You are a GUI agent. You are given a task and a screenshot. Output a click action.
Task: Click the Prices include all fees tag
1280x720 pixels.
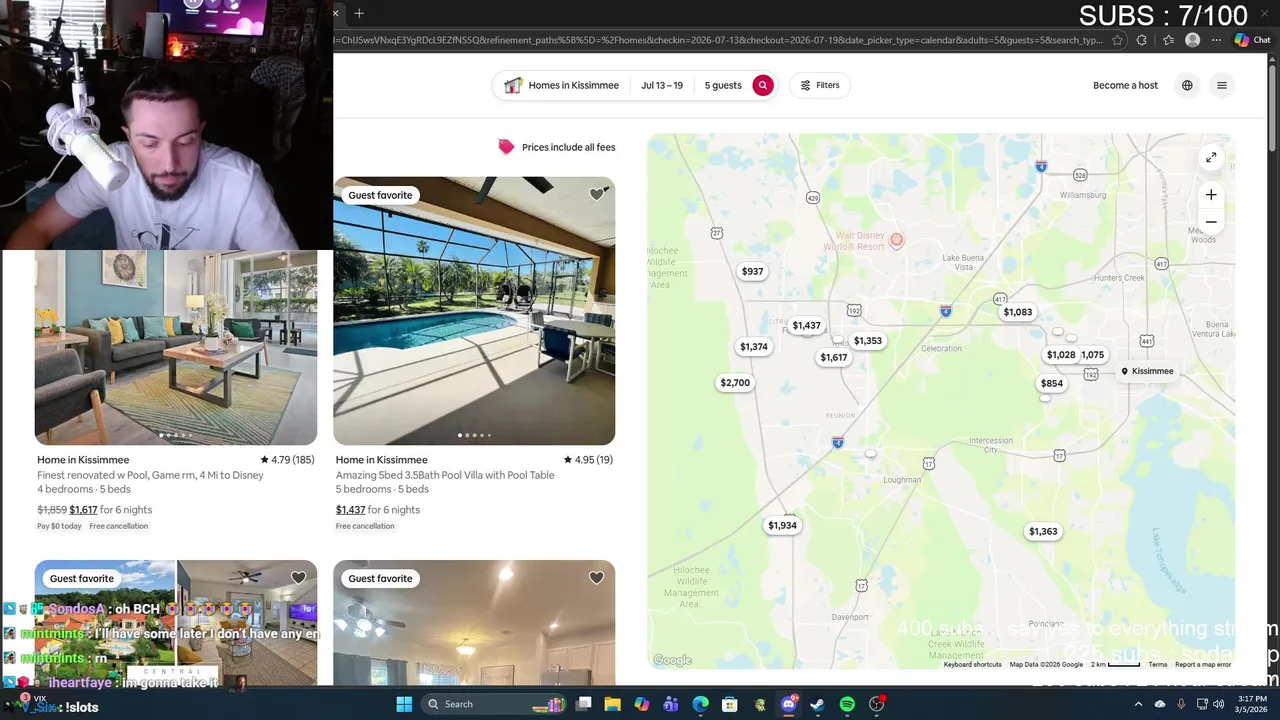click(x=556, y=147)
